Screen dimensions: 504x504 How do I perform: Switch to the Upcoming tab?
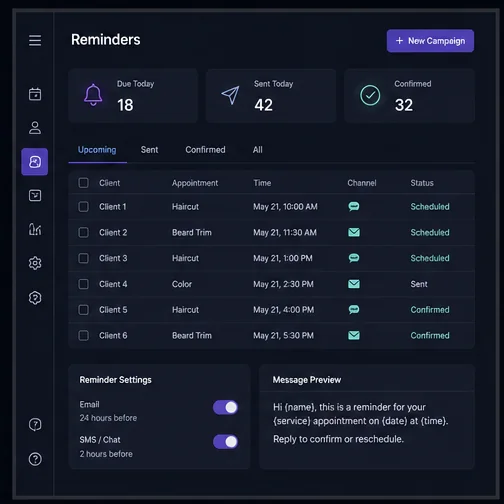(97, 150)
